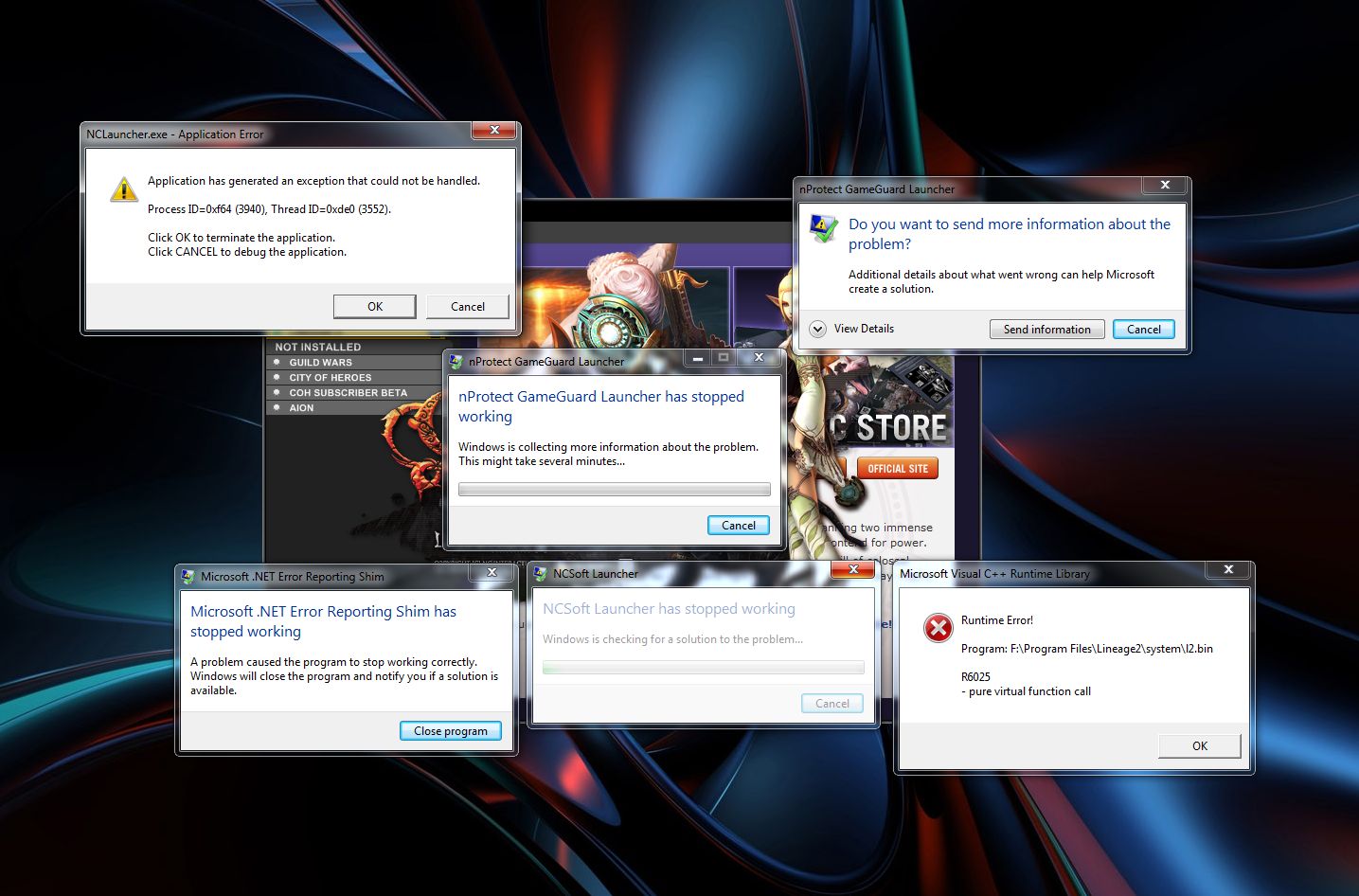Click red error X icon in Runtime Library dialog
The width and height of the screenshot is (1359, 896).
point(938,628)
